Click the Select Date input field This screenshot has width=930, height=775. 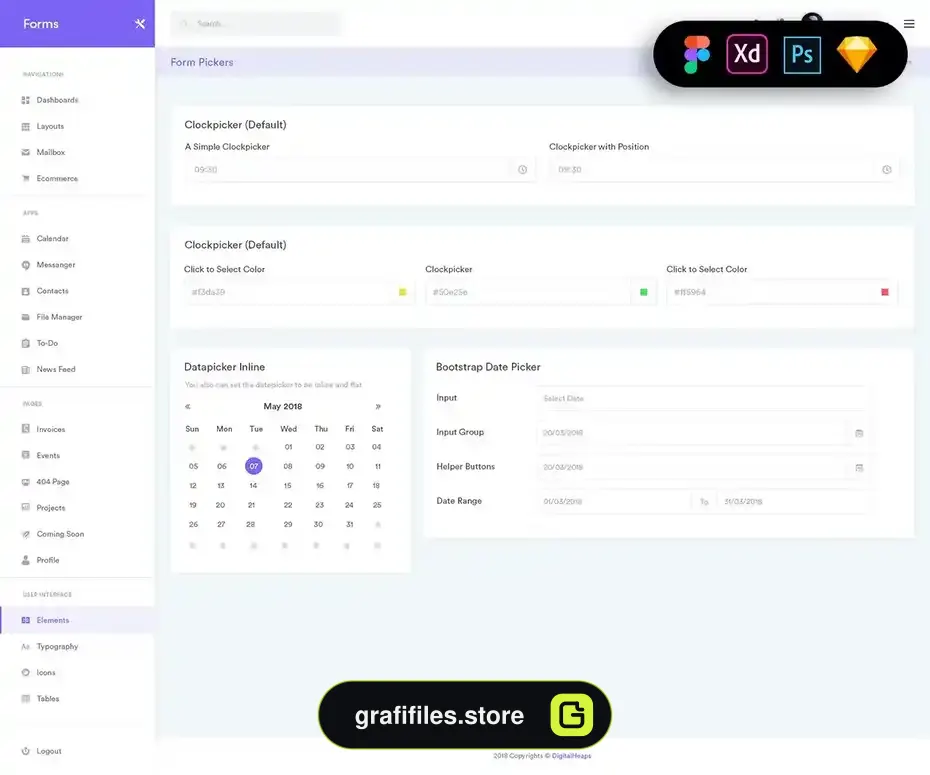click(x=703, y=398)
